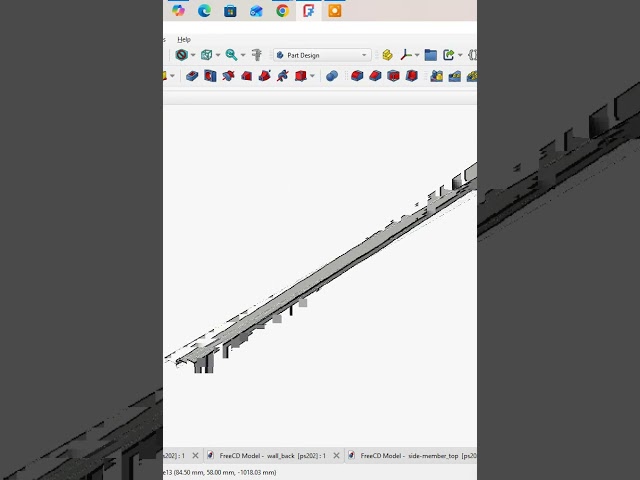
Task: Expand the draw style dropdown arrow
Action: 193,55
